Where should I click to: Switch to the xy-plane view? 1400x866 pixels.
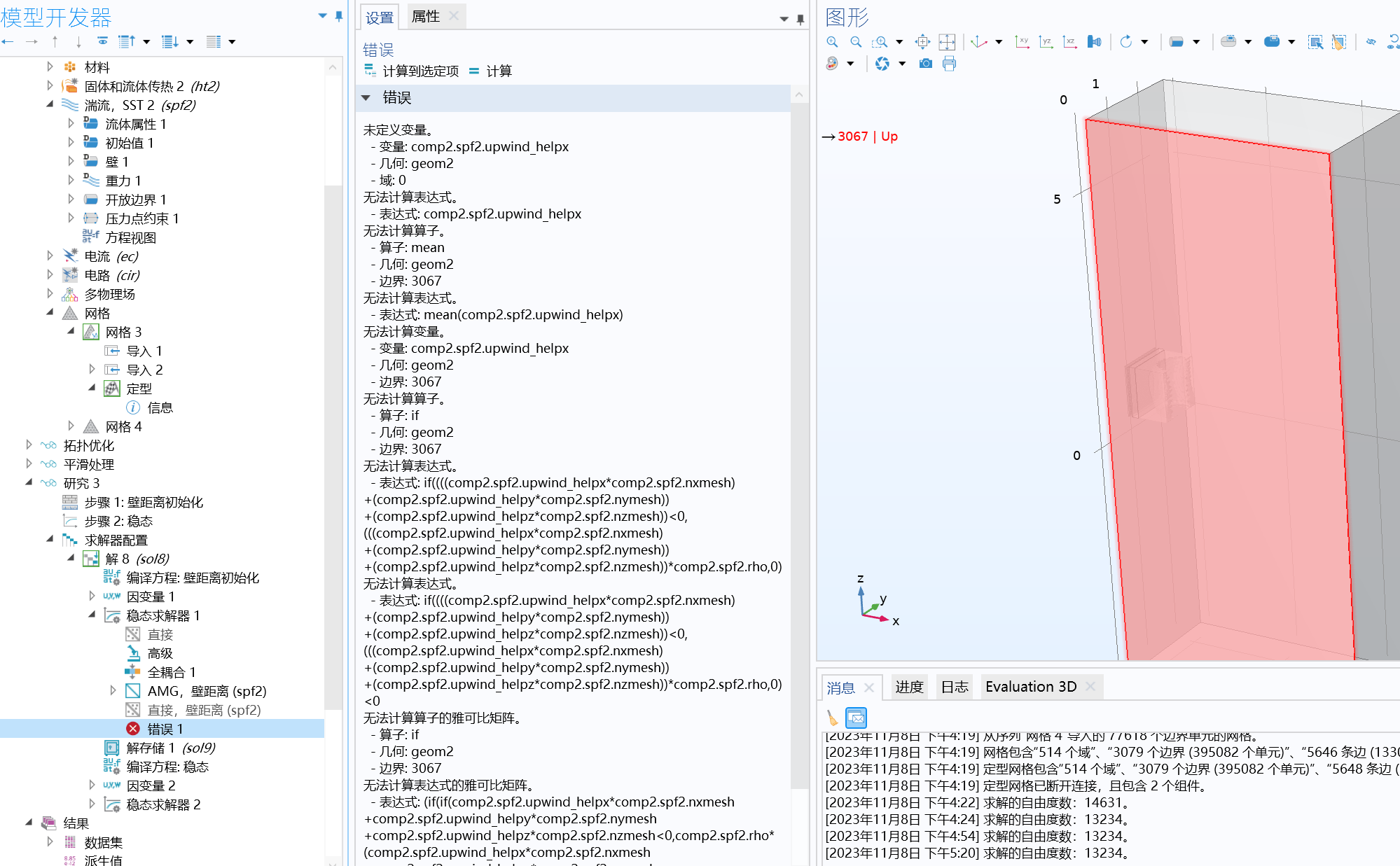click(1022, 42)
